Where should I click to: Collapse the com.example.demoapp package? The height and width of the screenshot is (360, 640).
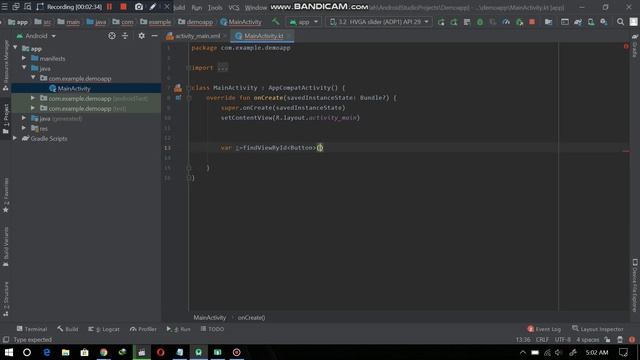pyautogui.click(x=33, y=78)
